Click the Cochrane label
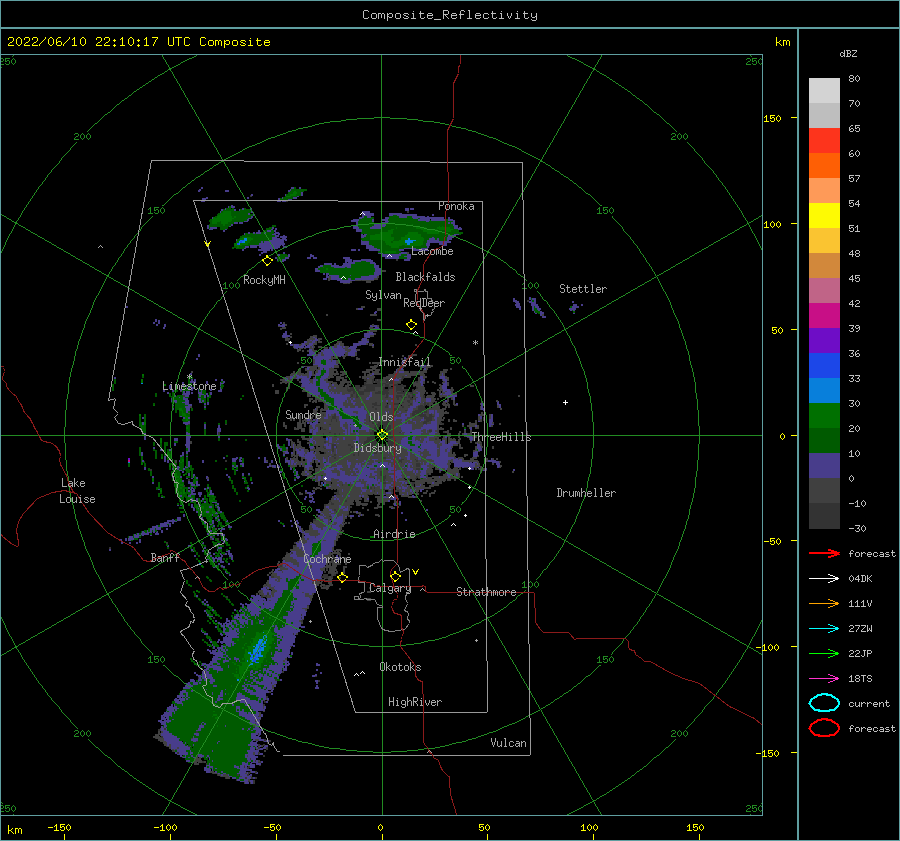The width and height of the screenshot is (900, 841). [327, 559]
